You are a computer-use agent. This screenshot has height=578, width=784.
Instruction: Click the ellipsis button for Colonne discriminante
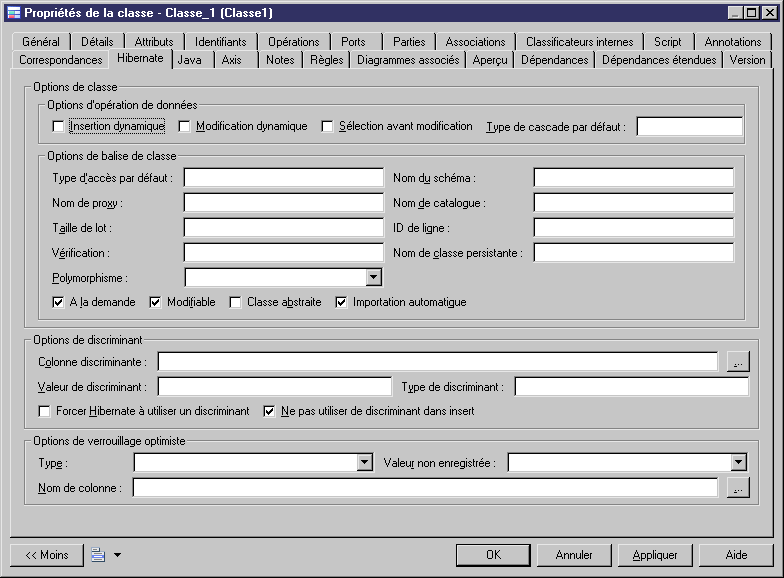point(738,362)
